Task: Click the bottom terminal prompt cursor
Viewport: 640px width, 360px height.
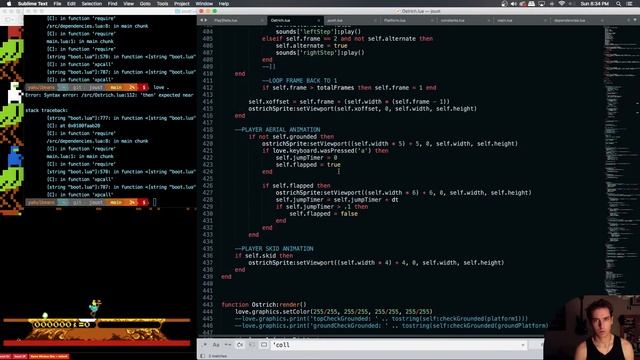Action: click(154, 202)
